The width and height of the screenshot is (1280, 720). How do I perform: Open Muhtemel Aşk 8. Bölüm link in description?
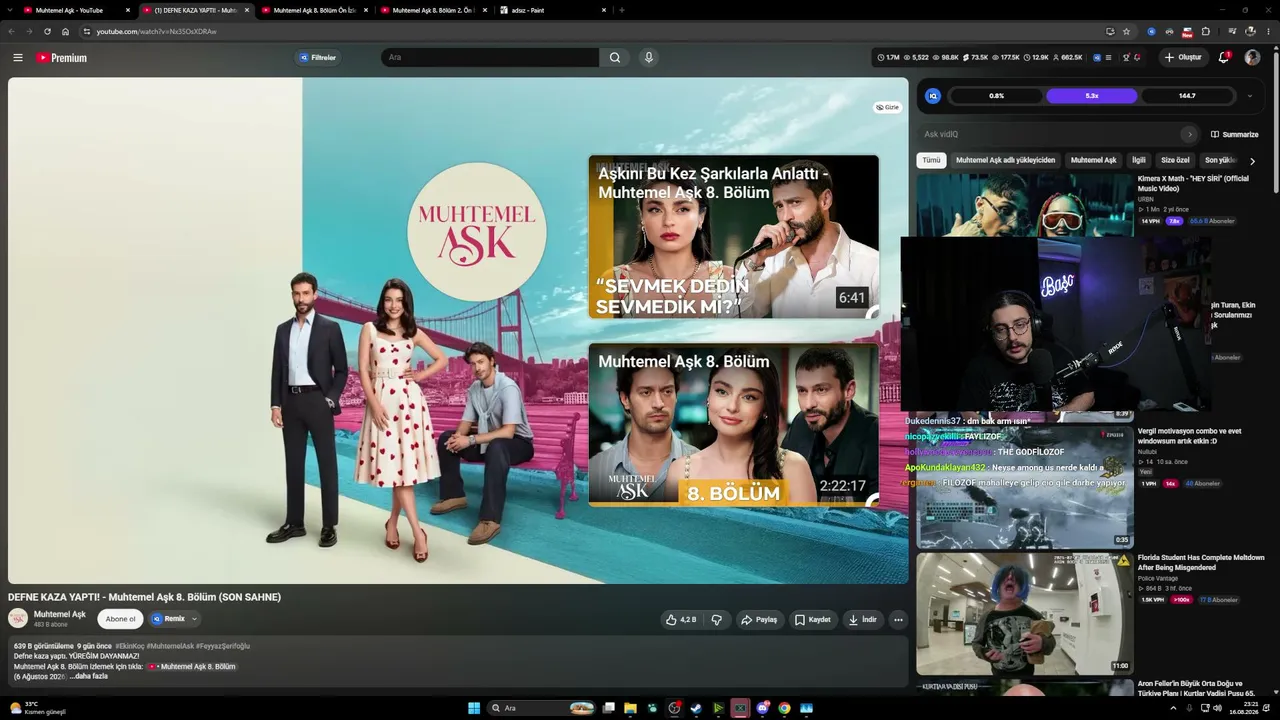192,666
